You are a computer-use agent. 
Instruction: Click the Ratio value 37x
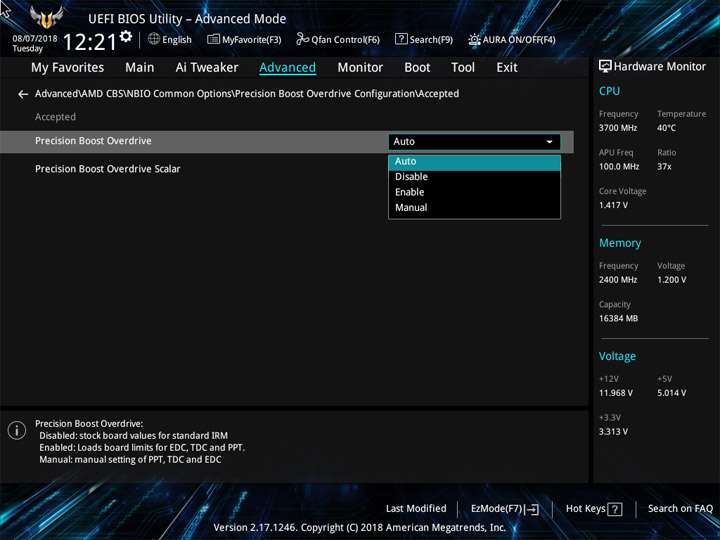[x=664, y=167]
